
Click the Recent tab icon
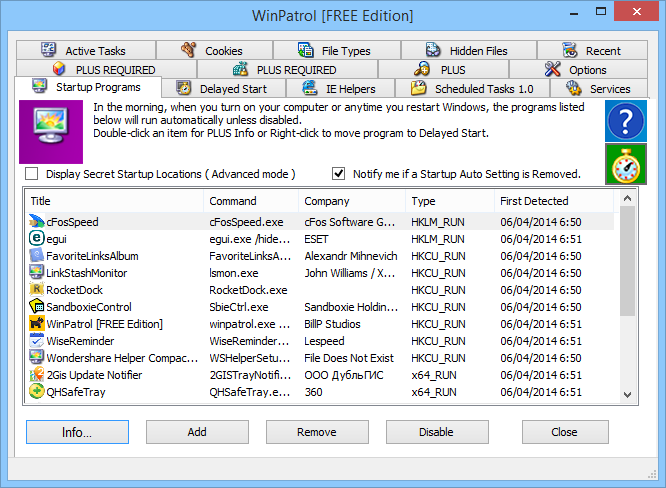click(570, 50)
